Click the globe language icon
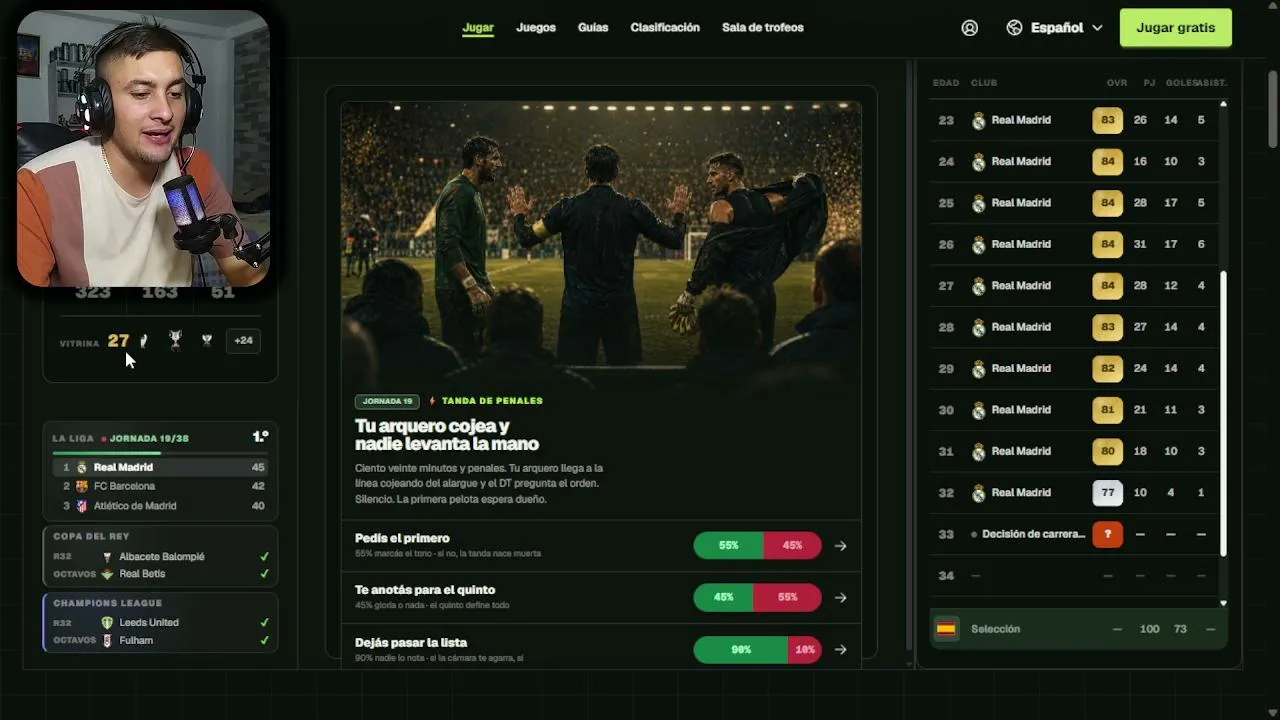 pyautogui.click(x=1014, y=28)
